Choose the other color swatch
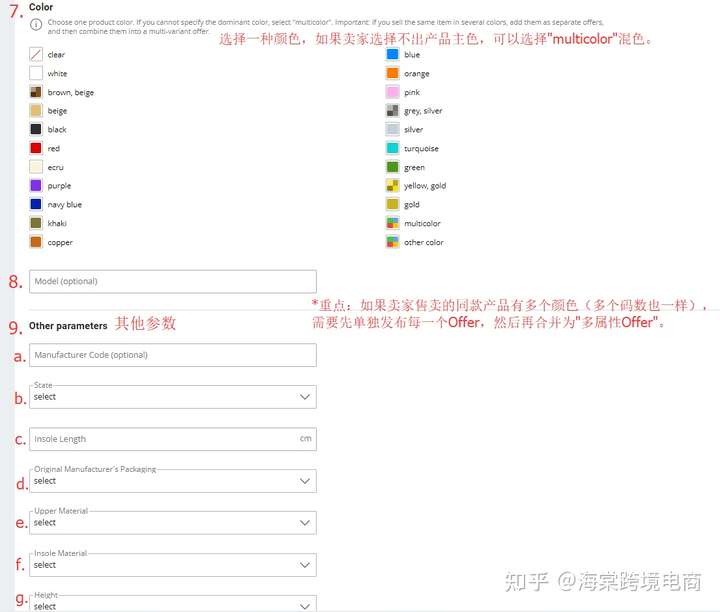This screenshot has height=612, width=720. tap(393, 242)
